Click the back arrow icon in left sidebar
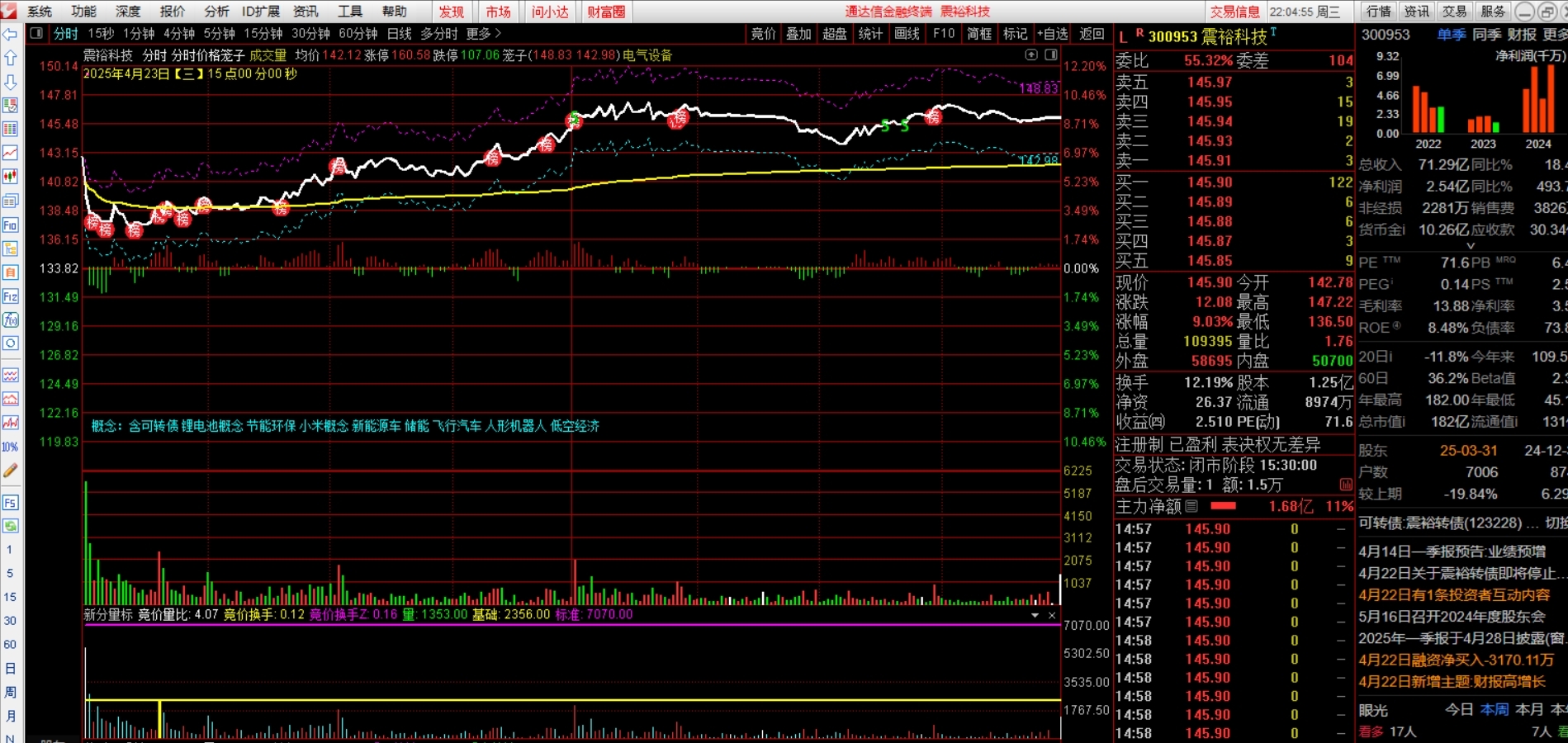1568x743 pixels. point(11,35)
